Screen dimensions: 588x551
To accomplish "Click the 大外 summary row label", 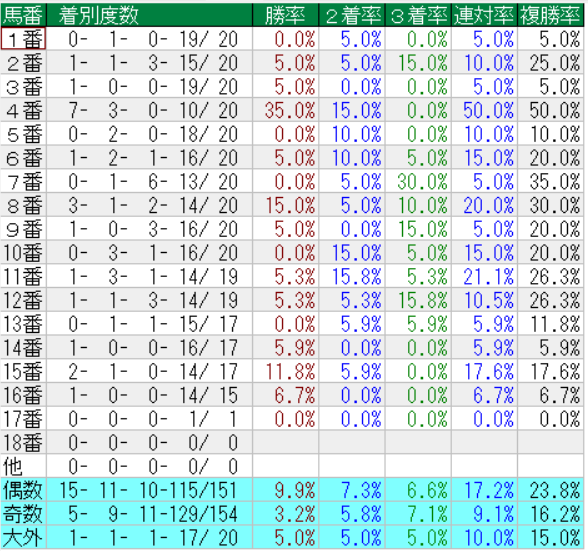I will point(23,537).
